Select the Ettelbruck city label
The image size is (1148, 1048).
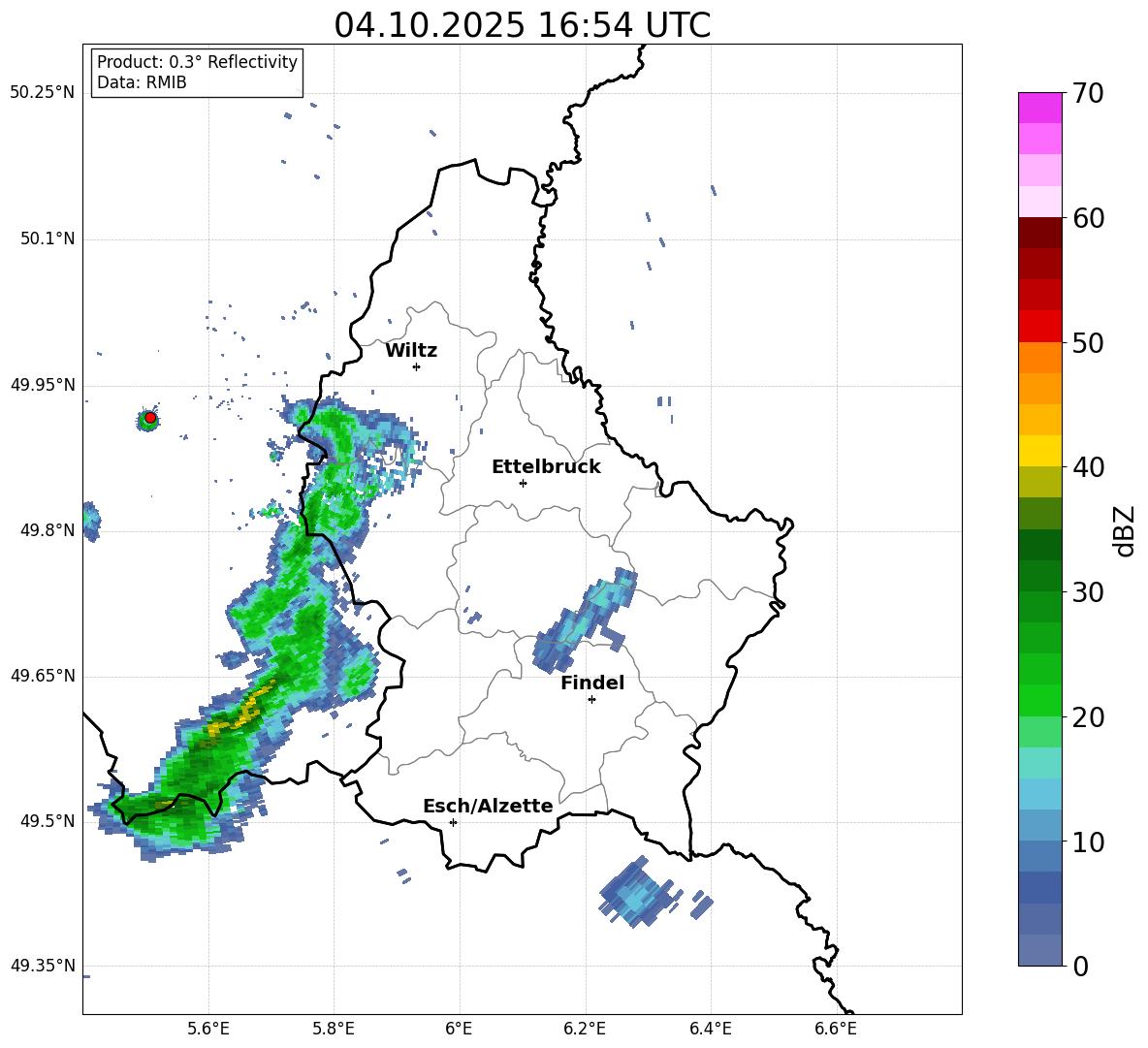tap(546, 467)
